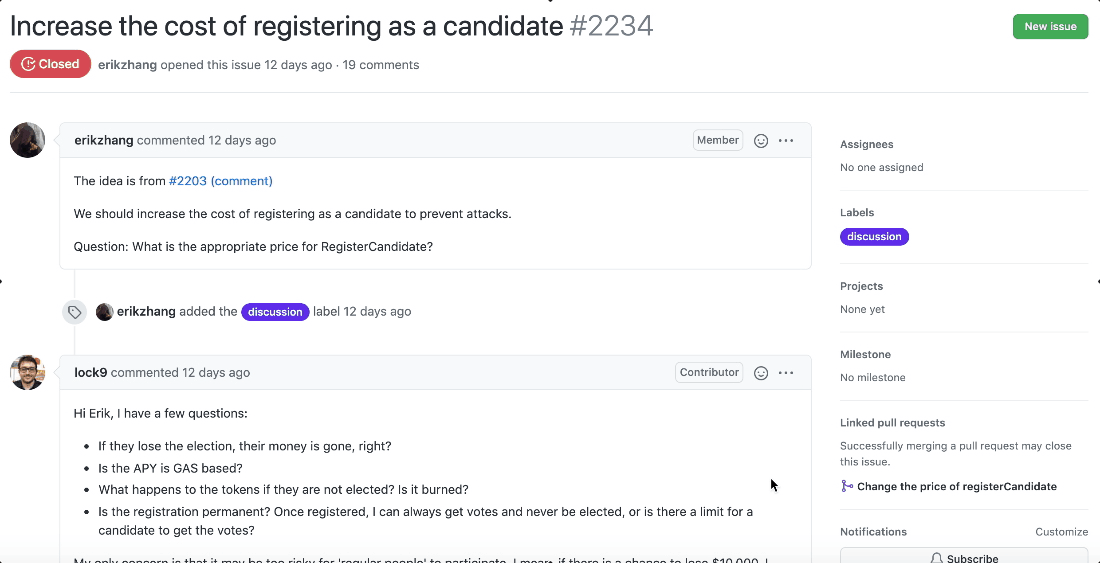Click erikzhang author link in issue header
This screenshot has width=1100, height=563.
pos(127,65)
